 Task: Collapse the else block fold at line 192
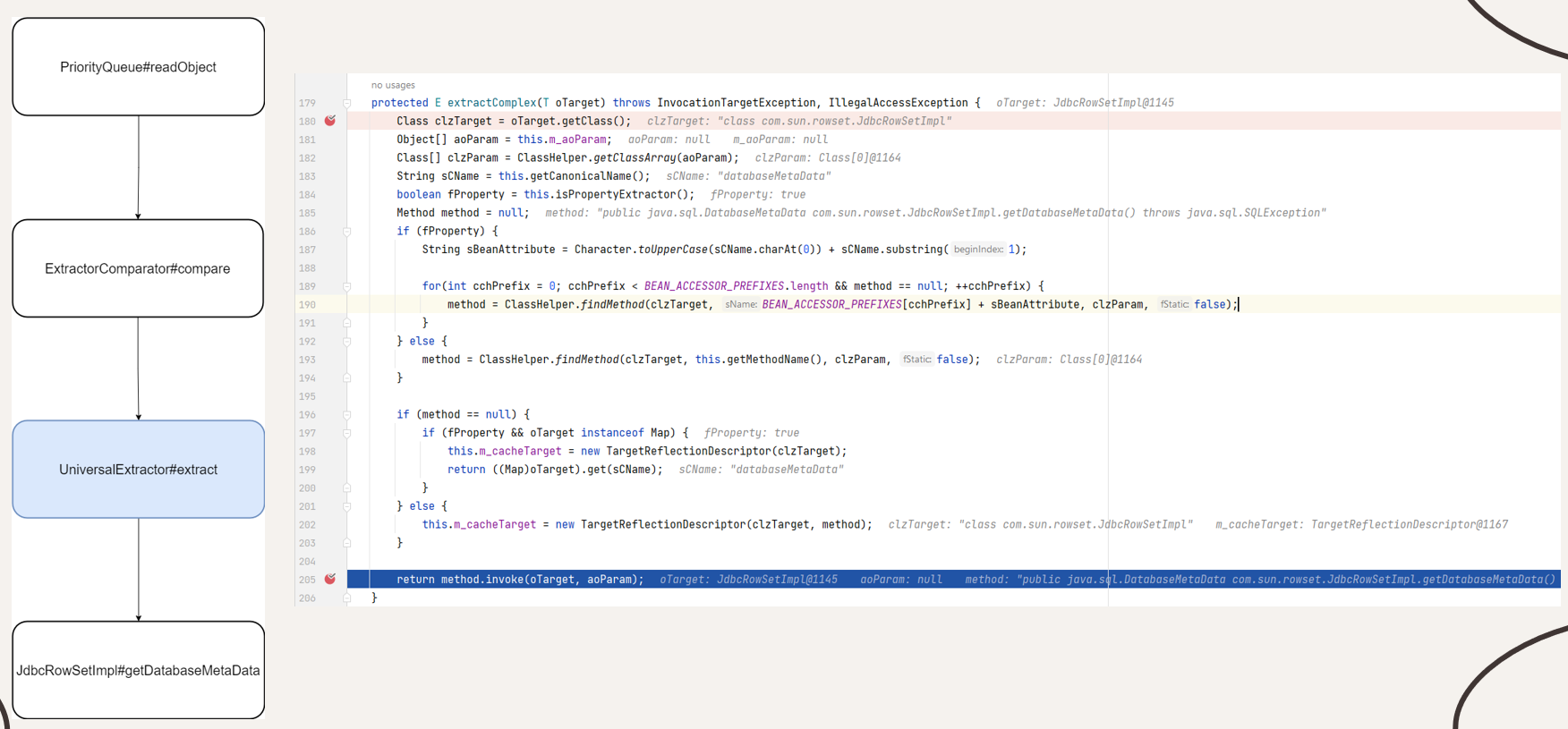pyautogui.click(x=347, y=341)
